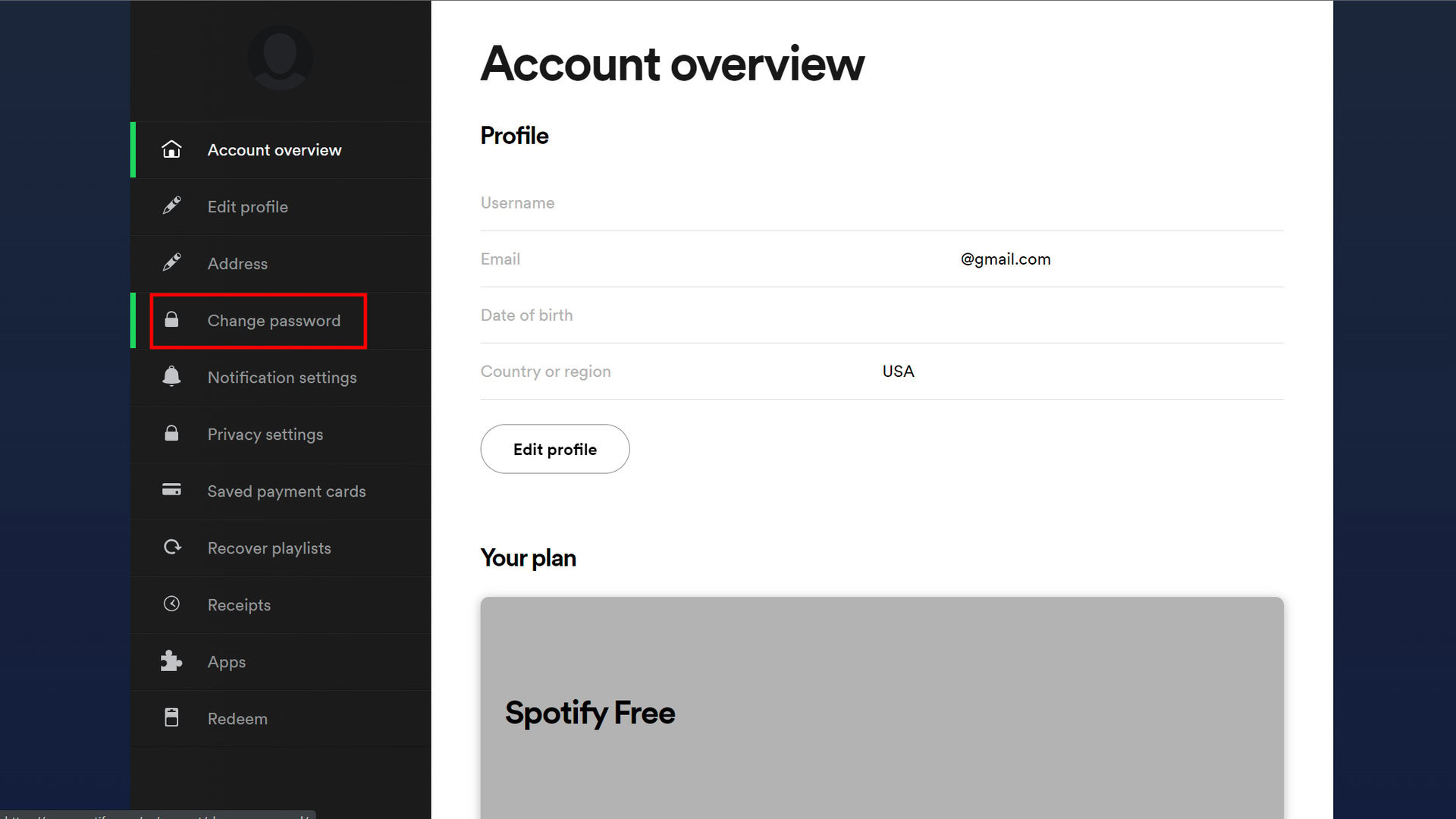The image size is (1456, 819).
Task: Click the lock icon beside Change password
Action: click(171, 320)
